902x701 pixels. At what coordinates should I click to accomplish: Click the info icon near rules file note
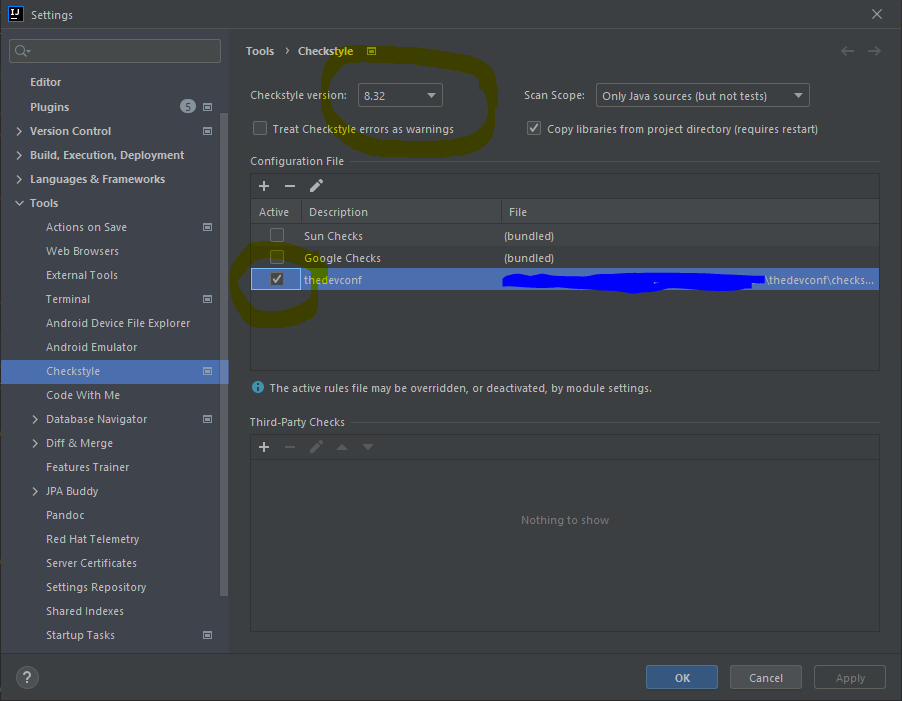[x=258, y=388]
